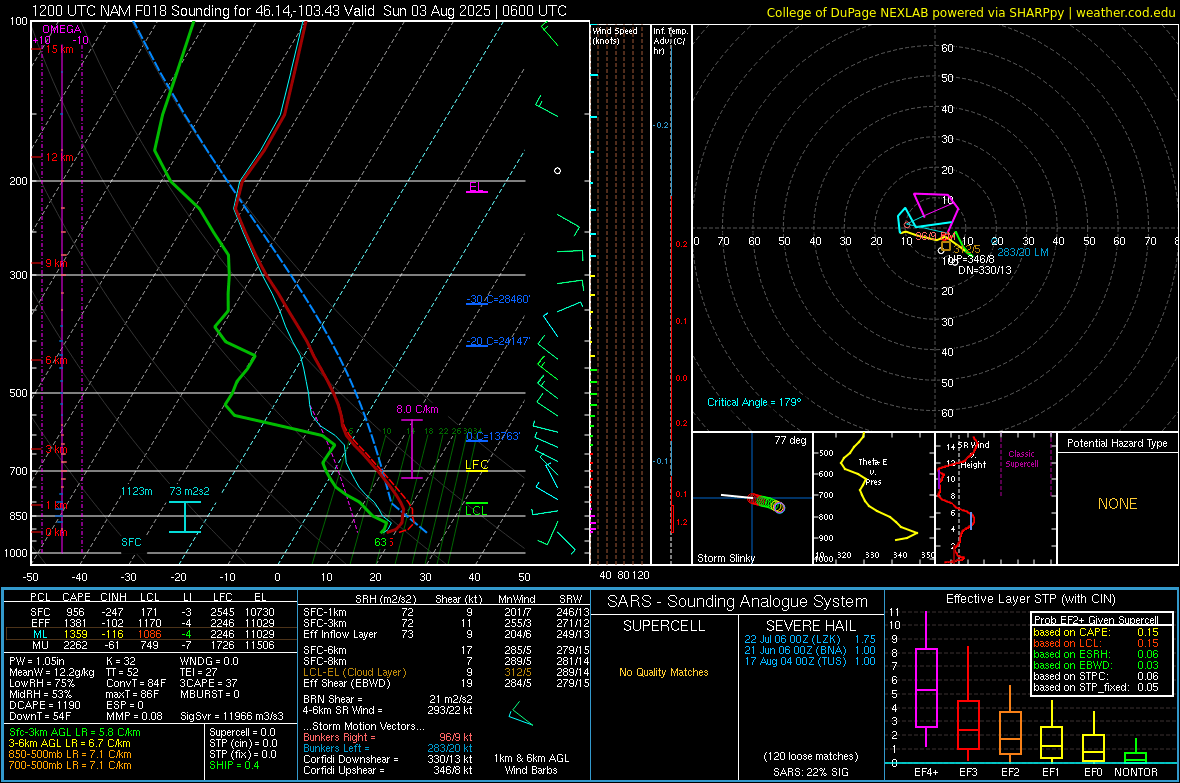Click the magenta EF4+ box plot
This screenshot has height=783, width=1180.
pyautogui.click(x=926, y=679)
